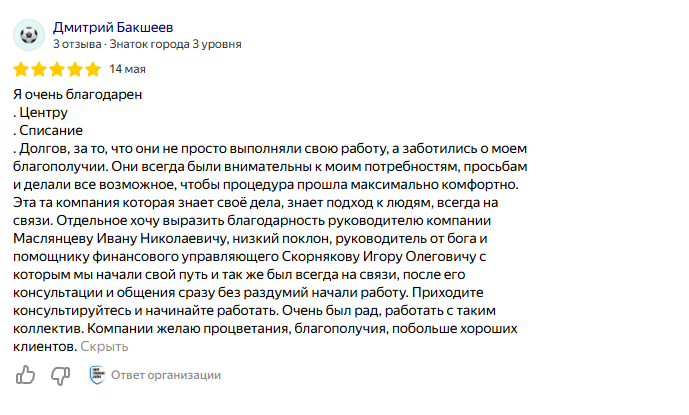
Task: Click the second yellow rating star
Action: click(x=39, y=69)
